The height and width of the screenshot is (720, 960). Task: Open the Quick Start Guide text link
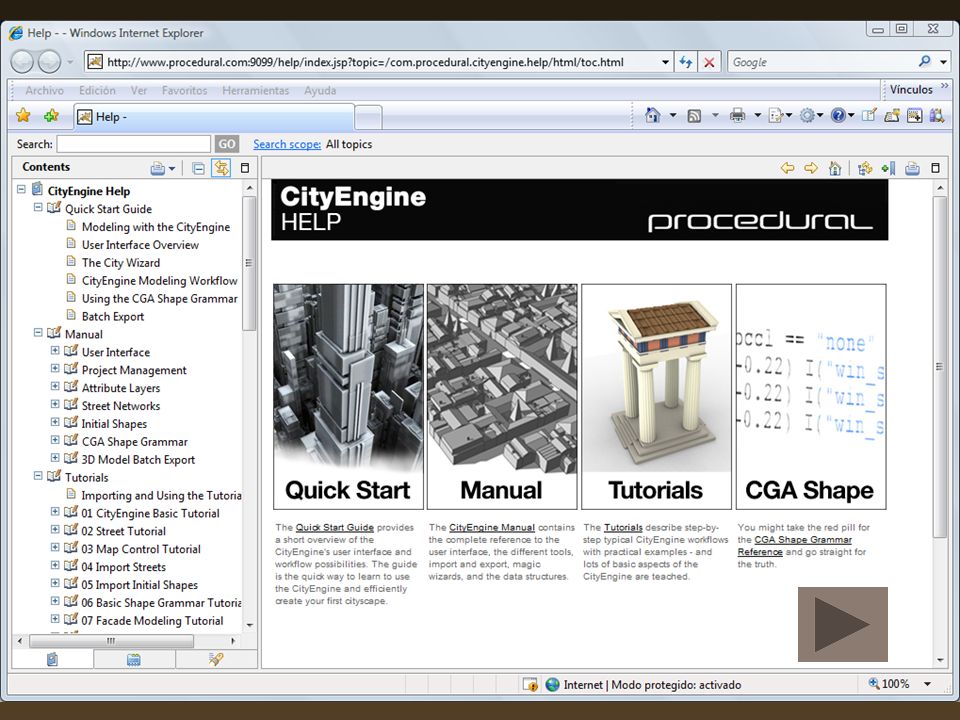point(334,527)
